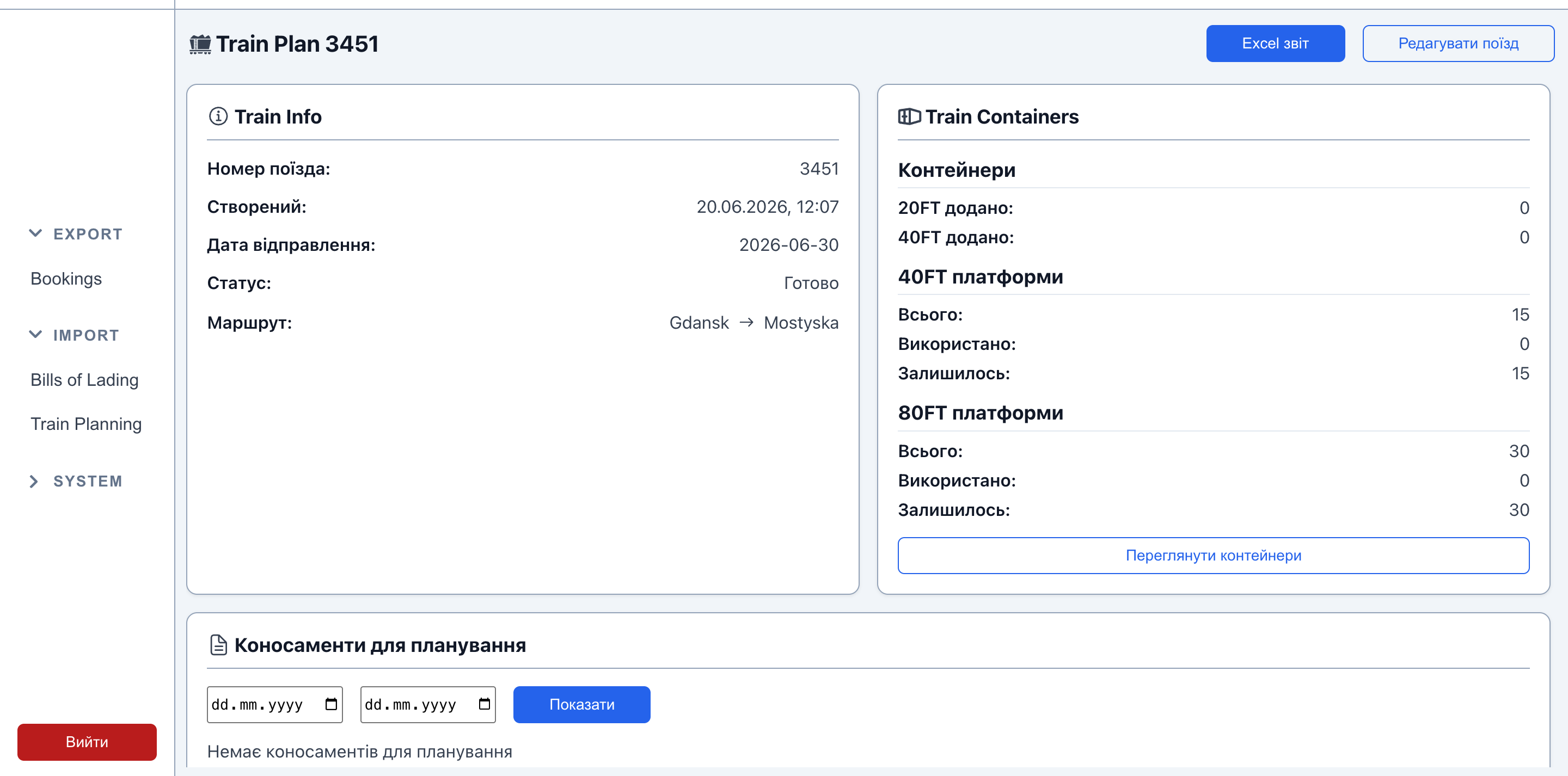Focus the first dd.mm.yyyy date input
The image size is (1568, 776).
(274, 704)
